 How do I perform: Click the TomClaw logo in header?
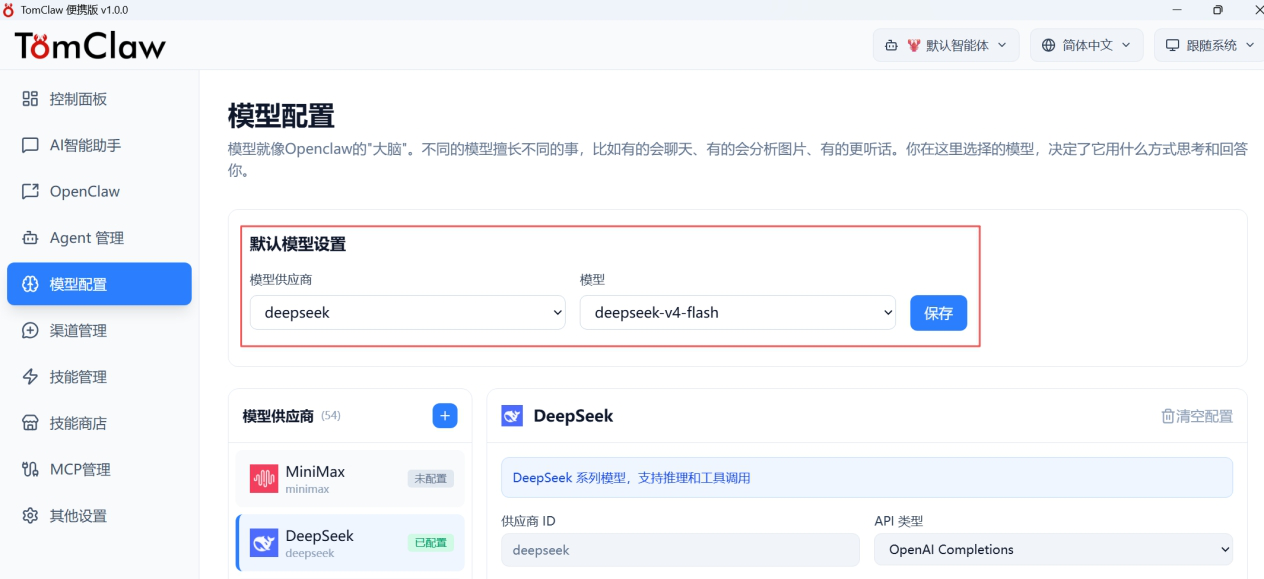90,45
